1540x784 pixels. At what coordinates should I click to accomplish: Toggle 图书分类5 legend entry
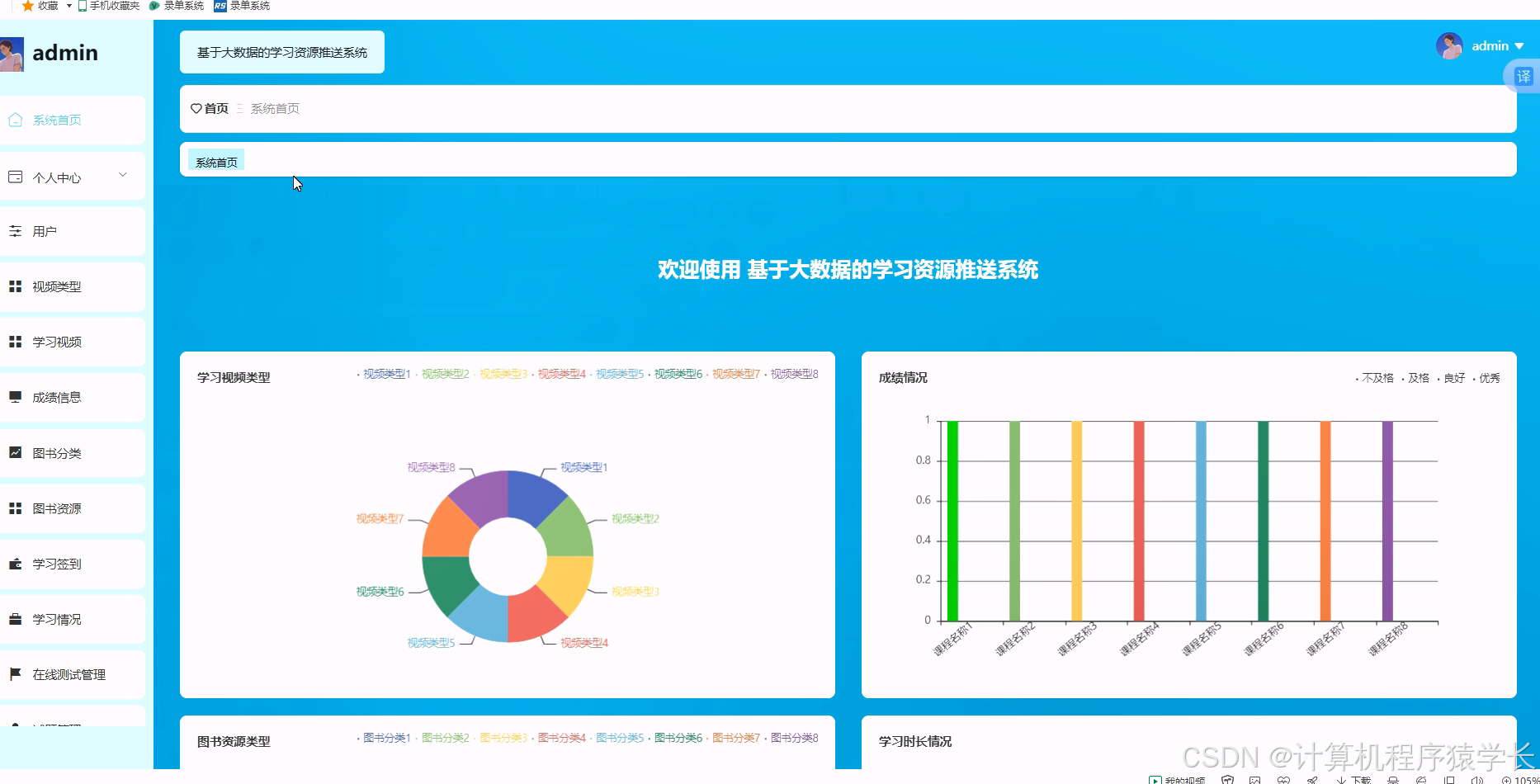click(x=616, y=738)
